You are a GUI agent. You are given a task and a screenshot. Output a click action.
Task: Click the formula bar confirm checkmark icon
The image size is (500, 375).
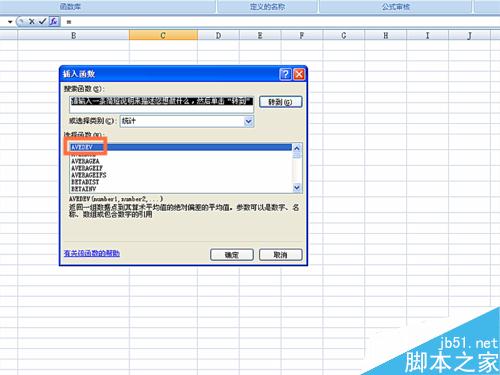[42, 22]
